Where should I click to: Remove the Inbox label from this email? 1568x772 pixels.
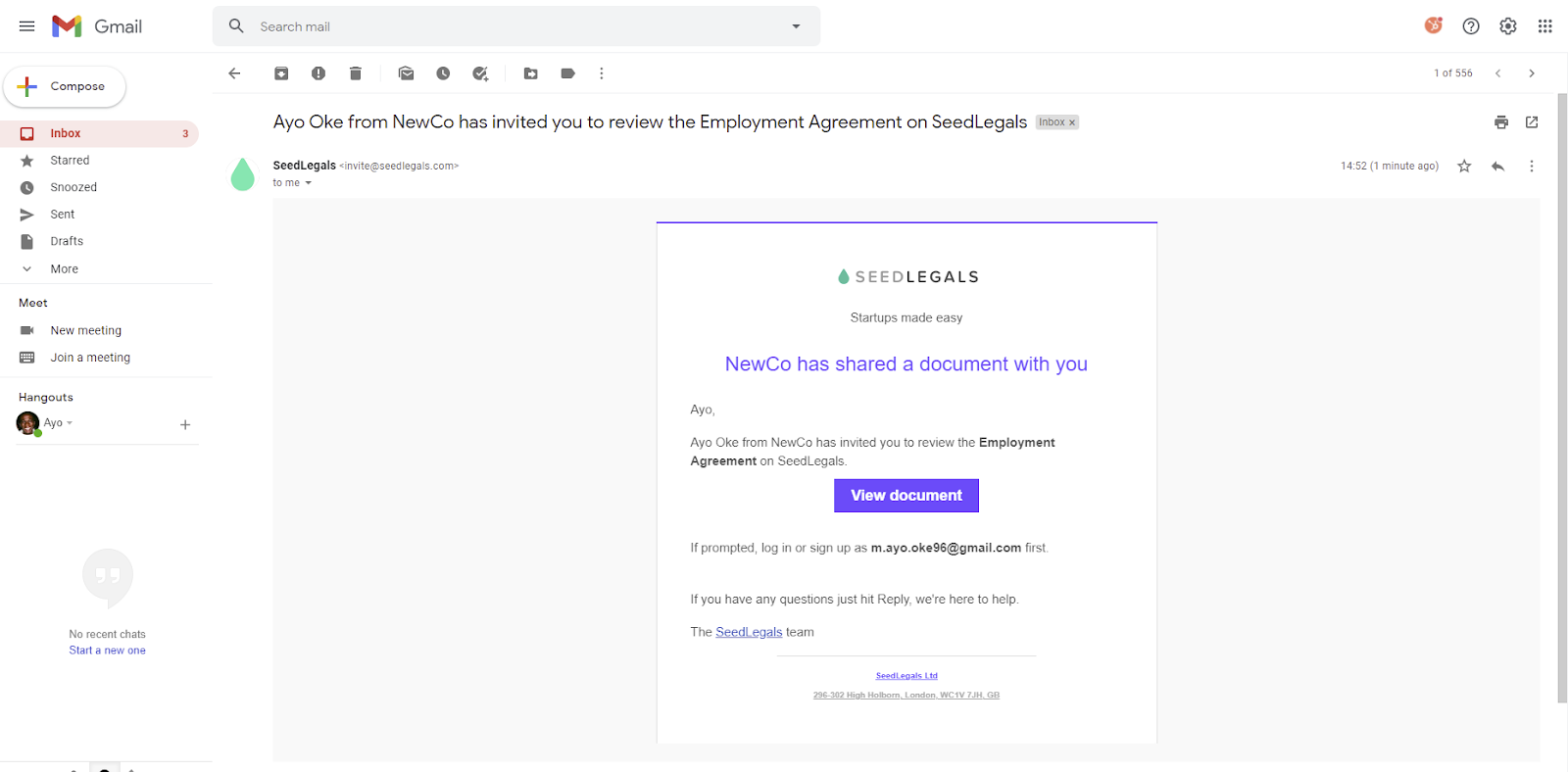tap(1072, 122)
